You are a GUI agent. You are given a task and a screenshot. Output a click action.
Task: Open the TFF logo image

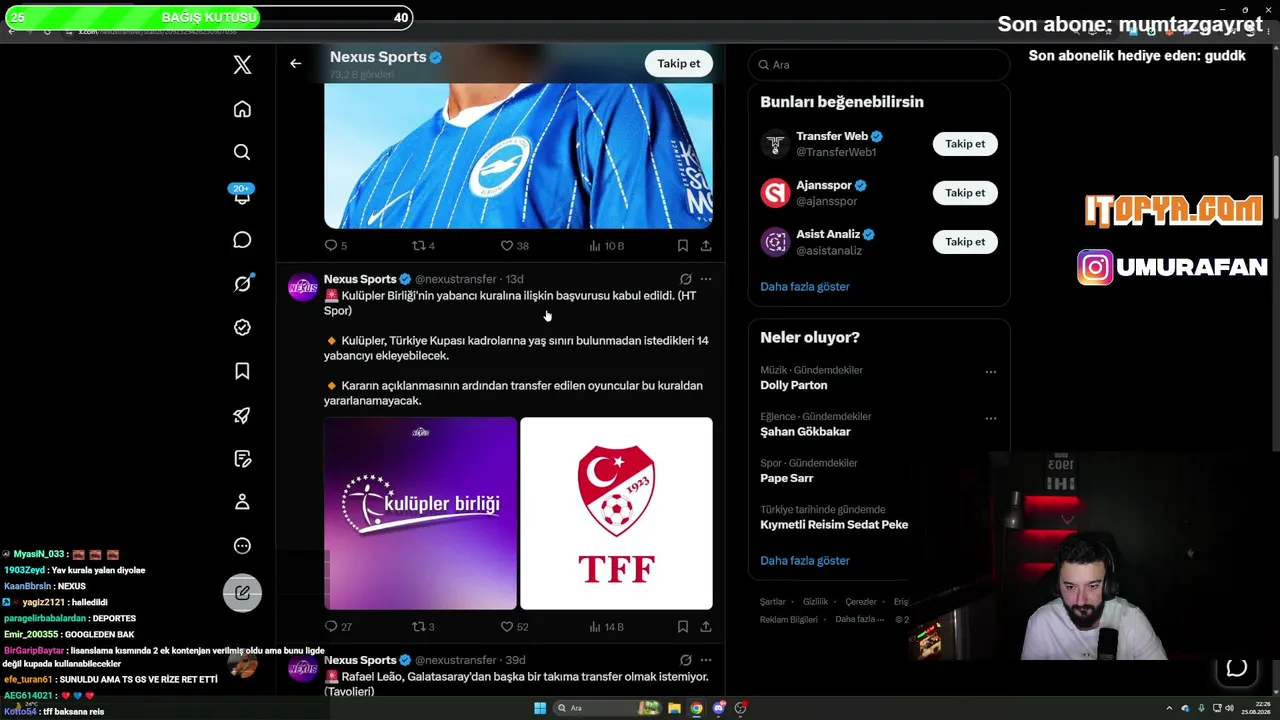(616, 513)
